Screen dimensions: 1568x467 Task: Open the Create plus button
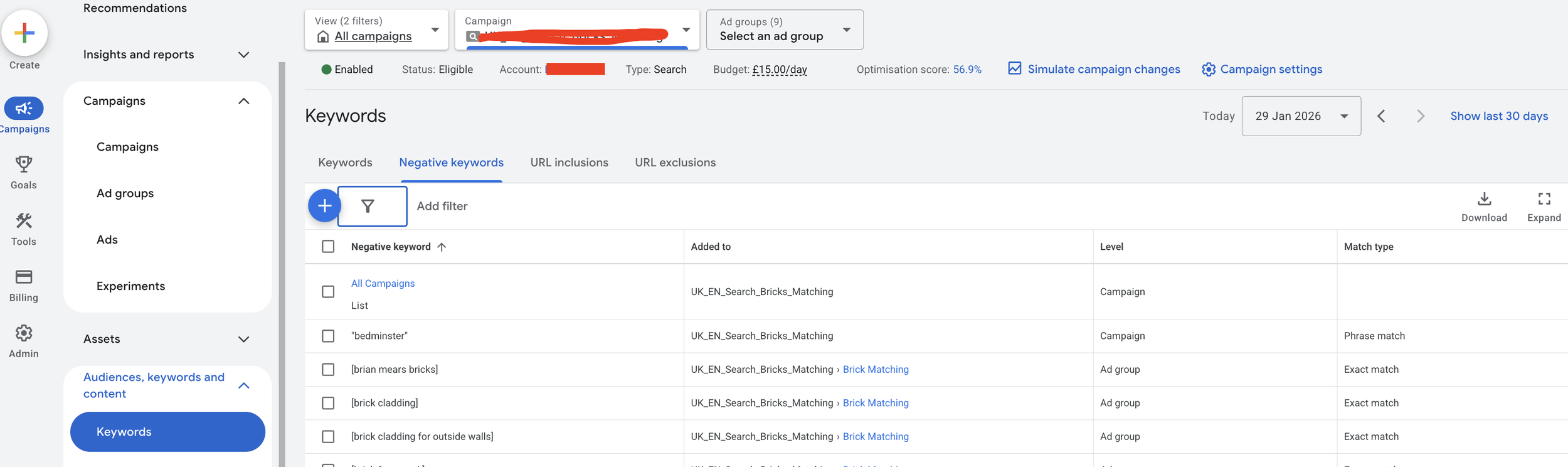[24, 33]
